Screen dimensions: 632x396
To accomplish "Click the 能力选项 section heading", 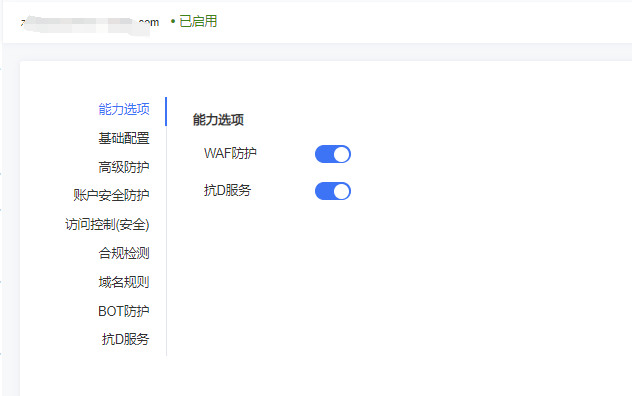I will [x=218, y=120].
